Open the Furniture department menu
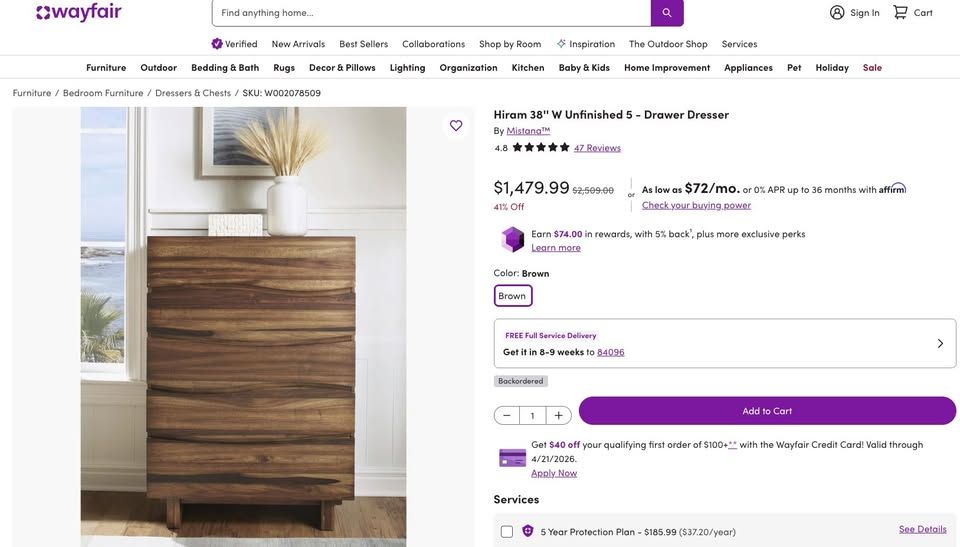The width and height of the screenshot is (960, 547). 106,67
